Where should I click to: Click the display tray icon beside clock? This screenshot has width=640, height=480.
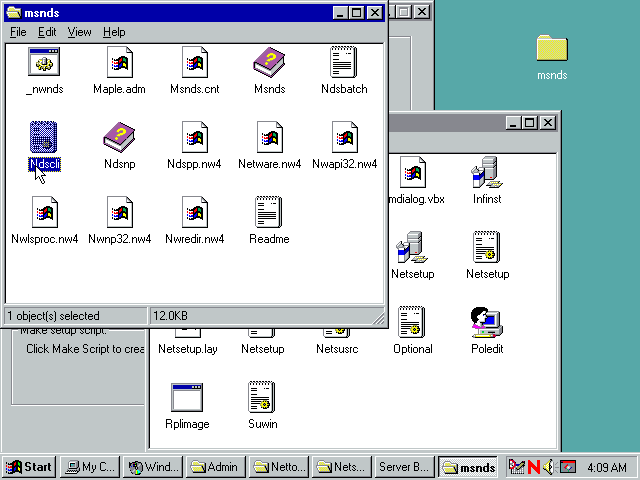[568, 467]
